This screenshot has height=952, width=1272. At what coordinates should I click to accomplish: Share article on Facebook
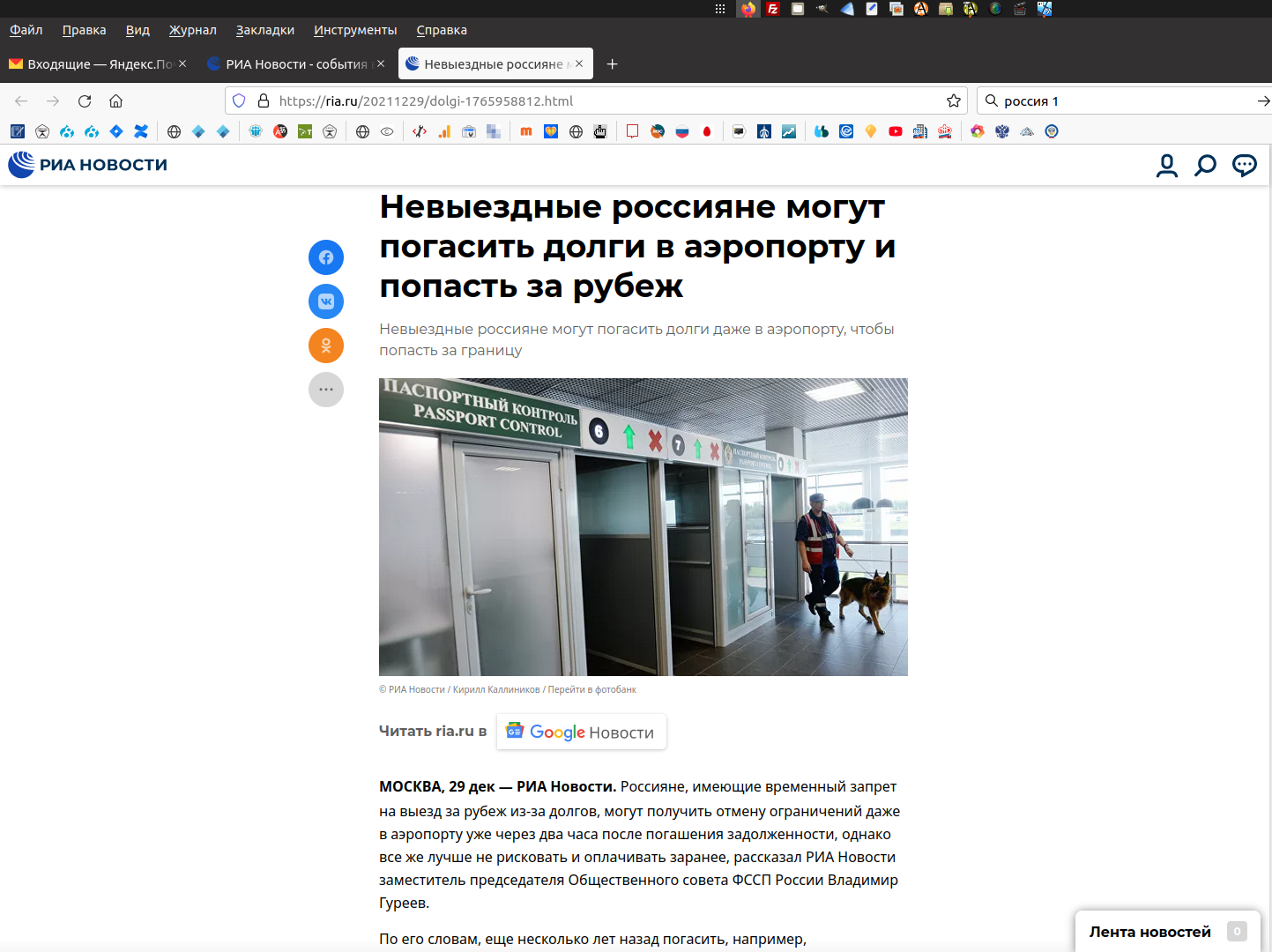pyautogui.click(x=326, y=257)
